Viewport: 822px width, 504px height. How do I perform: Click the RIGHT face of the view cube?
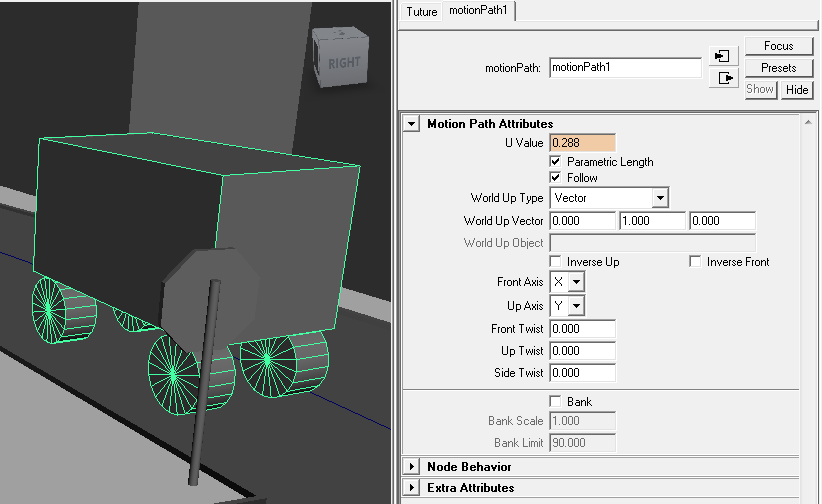tap(343, 64)
